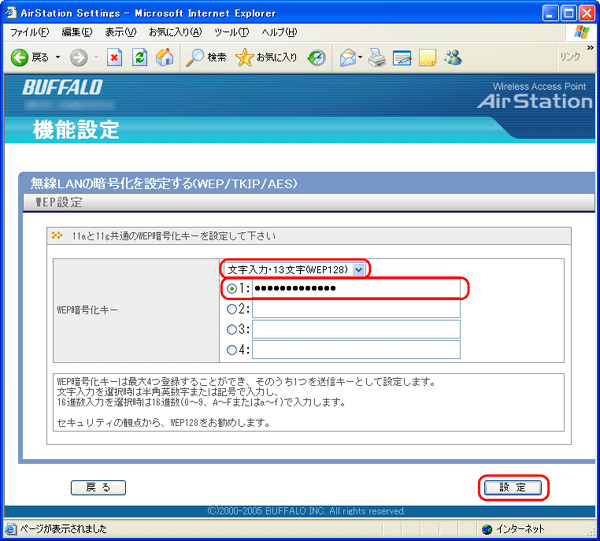Click the Mail envelope toolbar icon
The image size is (600, 541).
347,57
